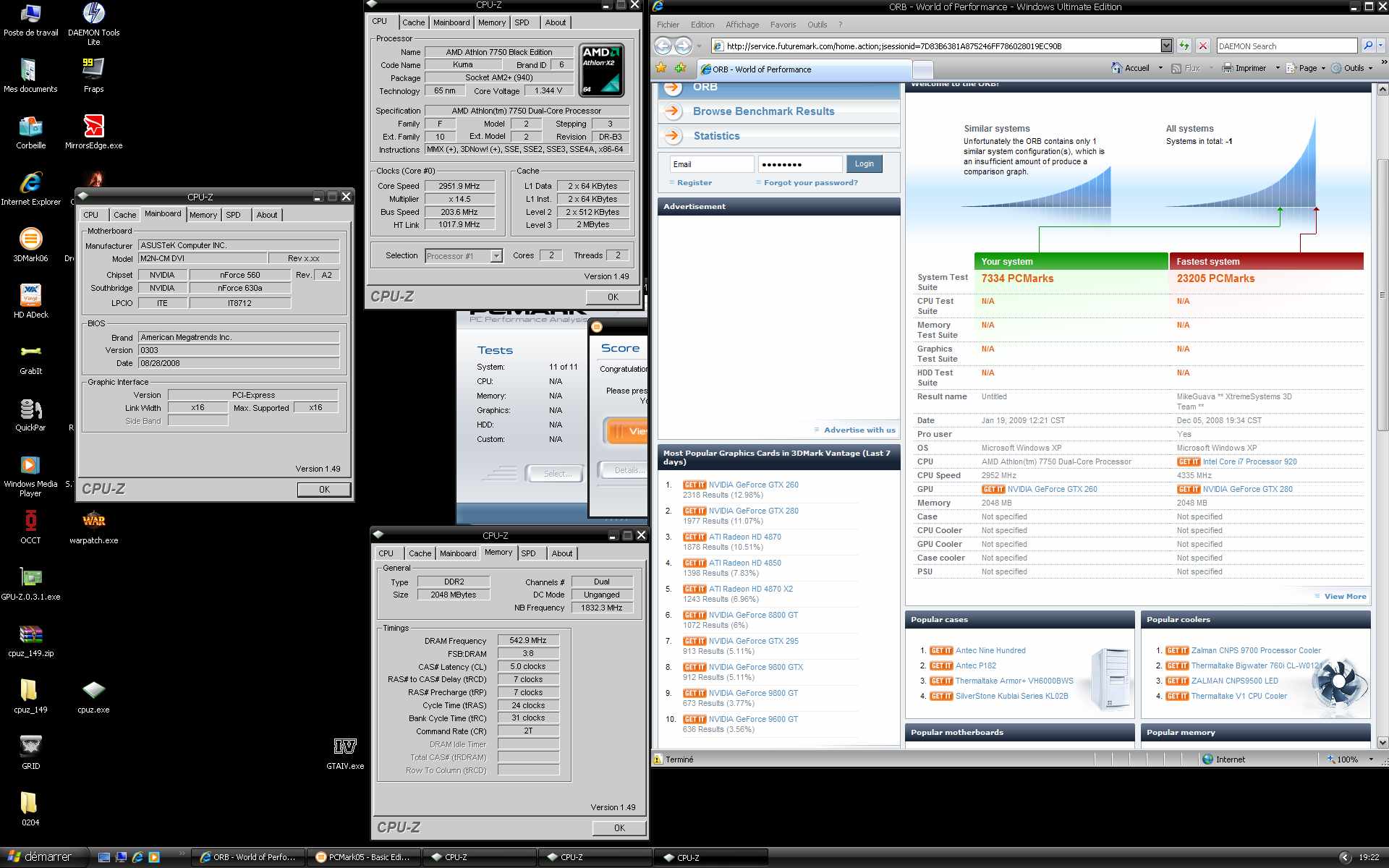Launch 3DMark06 desktop icon
The height and width of the screenshot is (868, 1389).
30,245
